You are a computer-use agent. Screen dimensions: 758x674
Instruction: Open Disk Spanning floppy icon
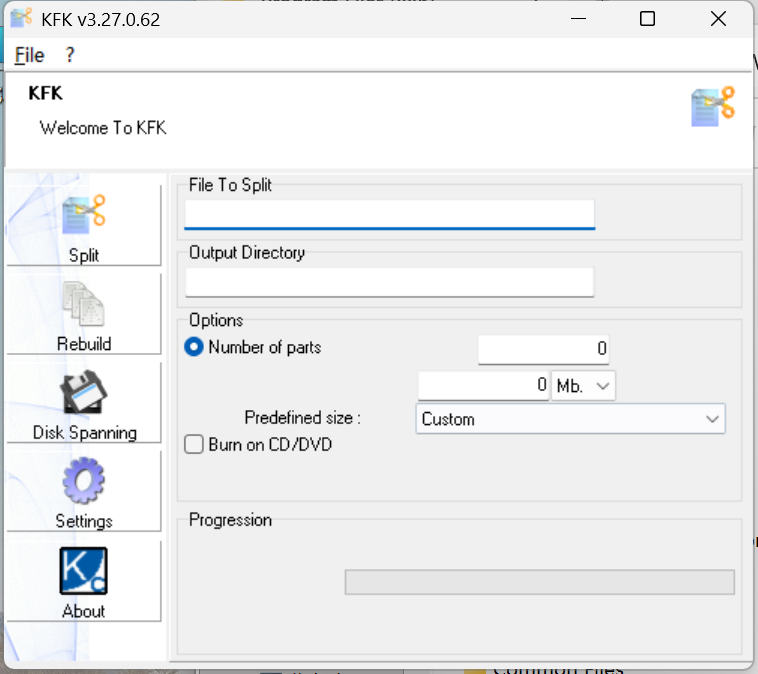[x=84, y=393]
